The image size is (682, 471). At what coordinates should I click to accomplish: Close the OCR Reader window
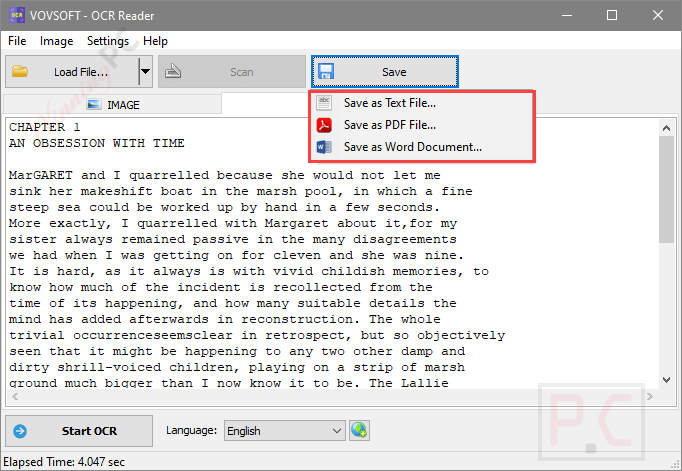(658, 15)
